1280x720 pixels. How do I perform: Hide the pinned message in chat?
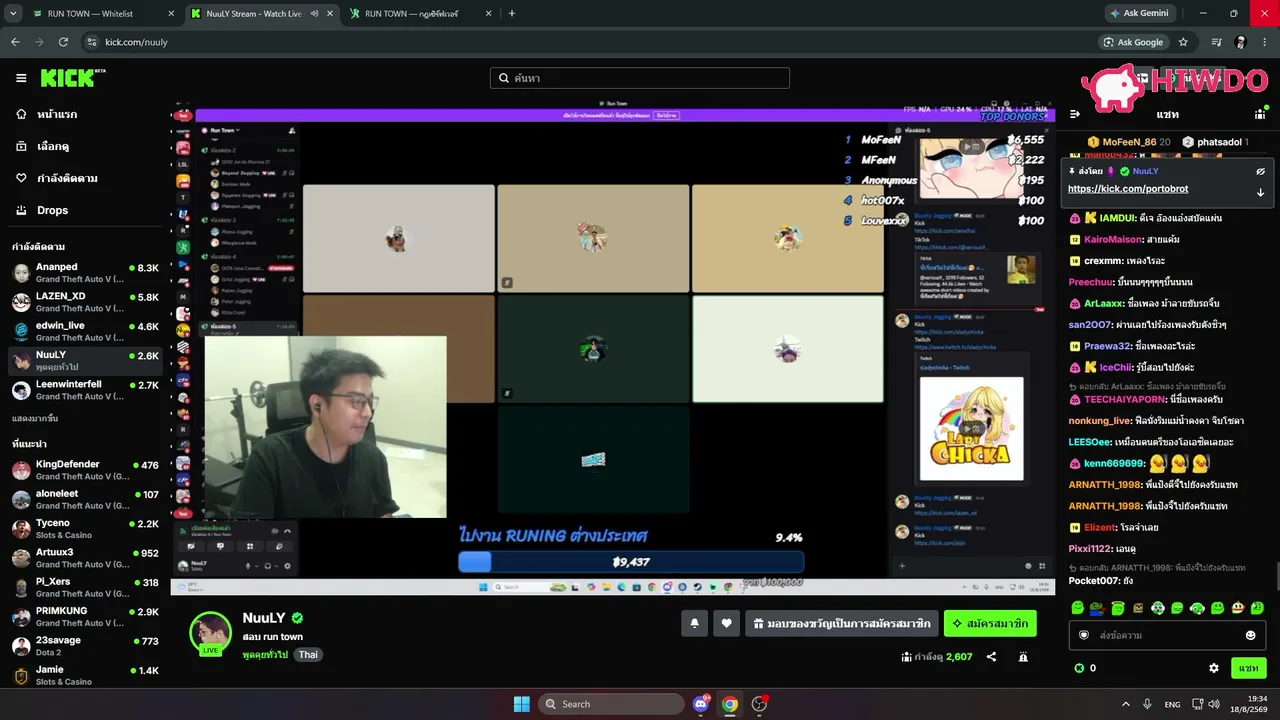click(x=1261, y=171)
